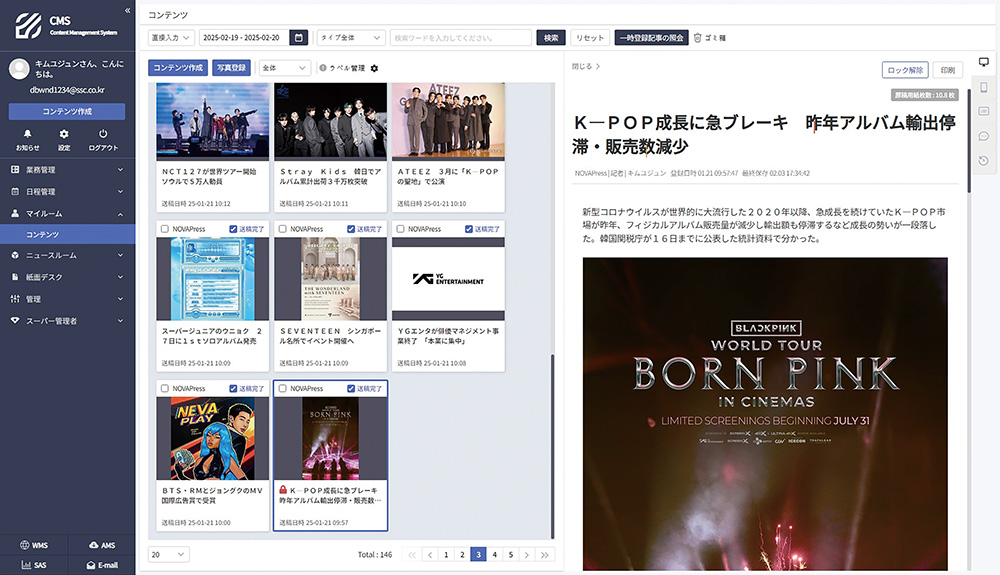Click the red lock icon on K-POP card
Viewport: 1000px width, 575px height.
283,490
